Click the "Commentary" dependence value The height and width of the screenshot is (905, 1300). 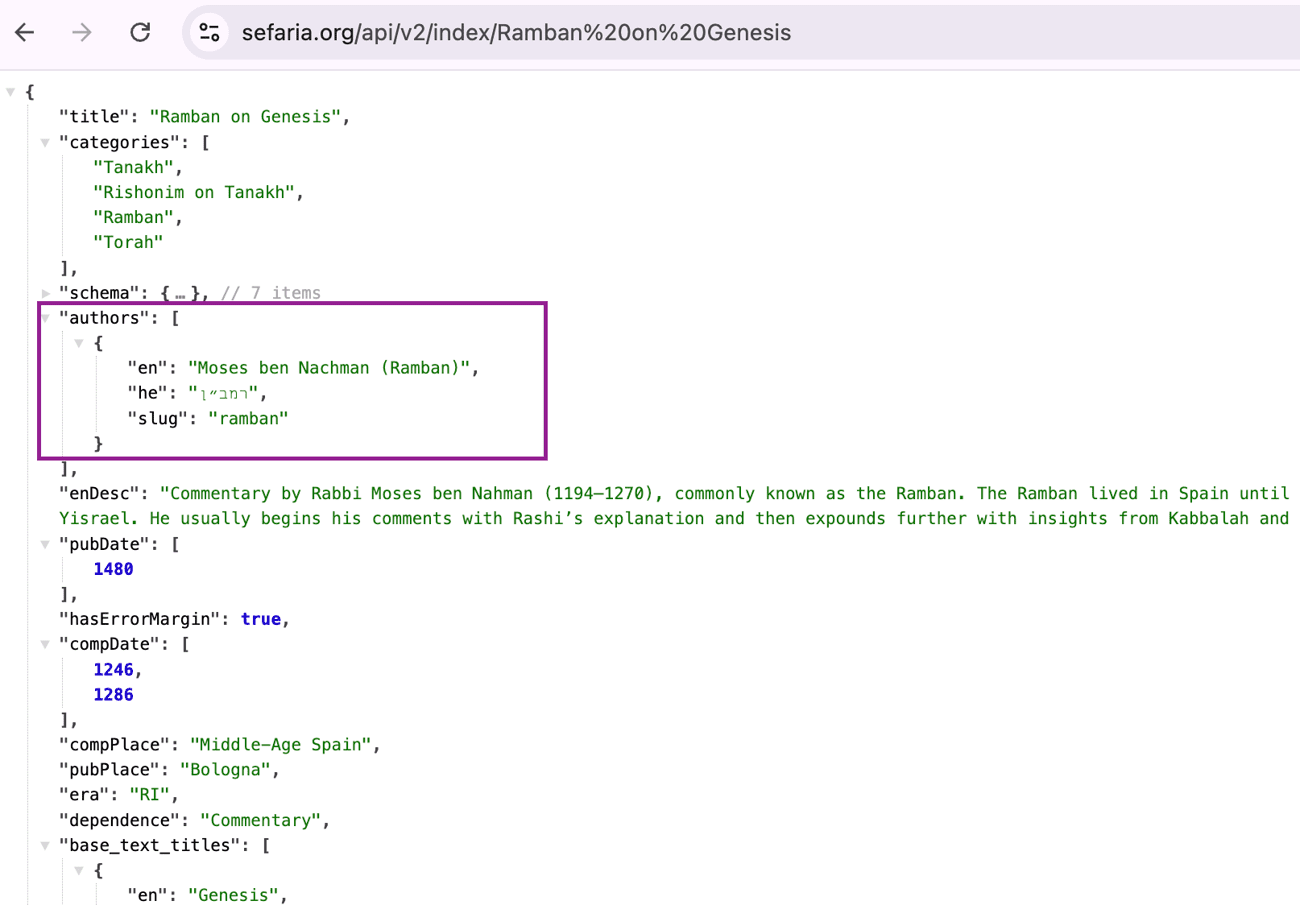(x=260, y=820)
